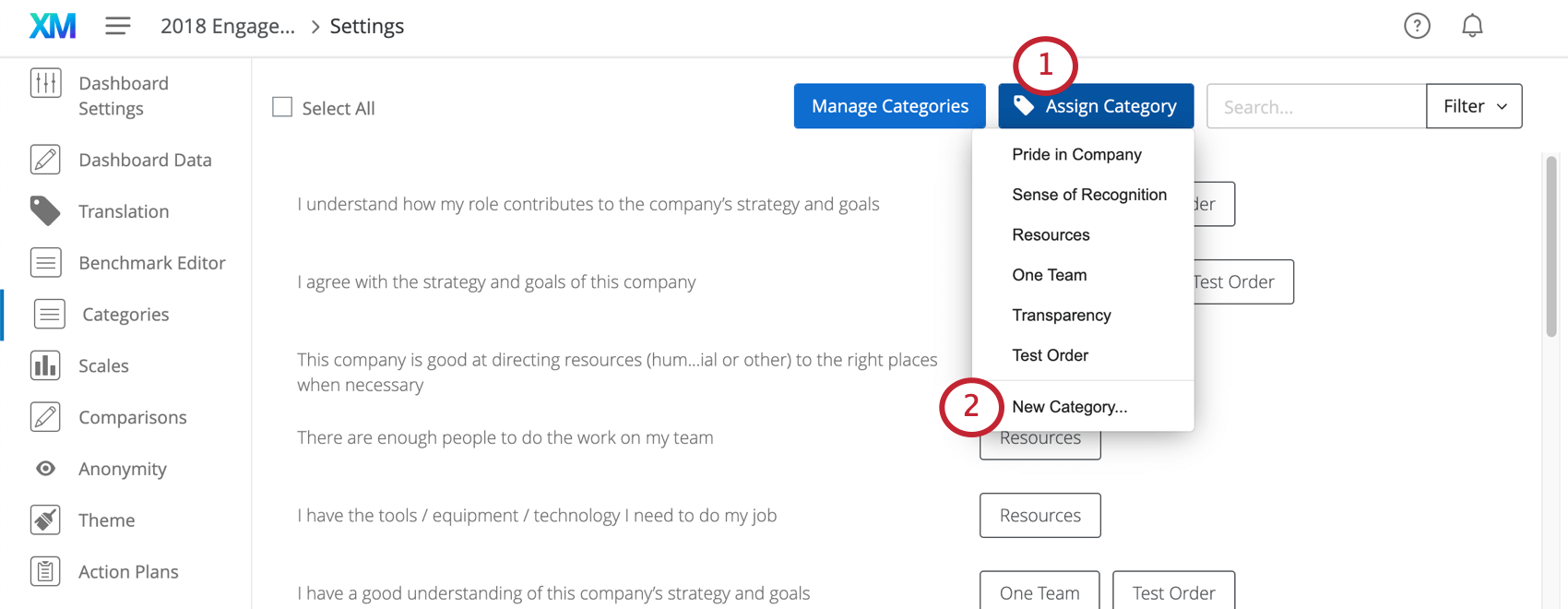The width and height of the screenshot is (1568, 609).
Task: Open the notifications bell
Action: click(x=1472, y=26)
